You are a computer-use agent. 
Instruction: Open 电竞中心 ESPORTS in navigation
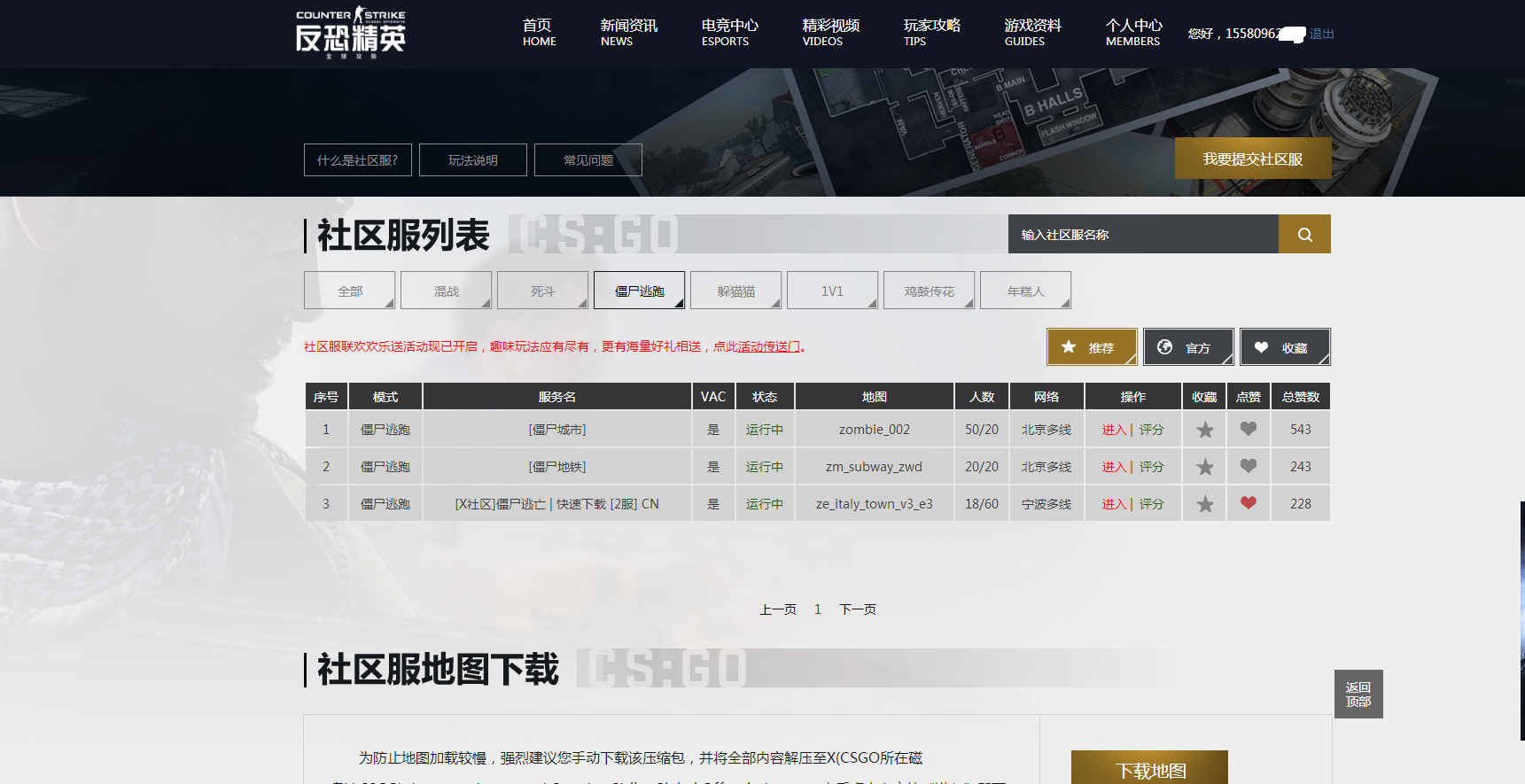(x=729, y=33)
